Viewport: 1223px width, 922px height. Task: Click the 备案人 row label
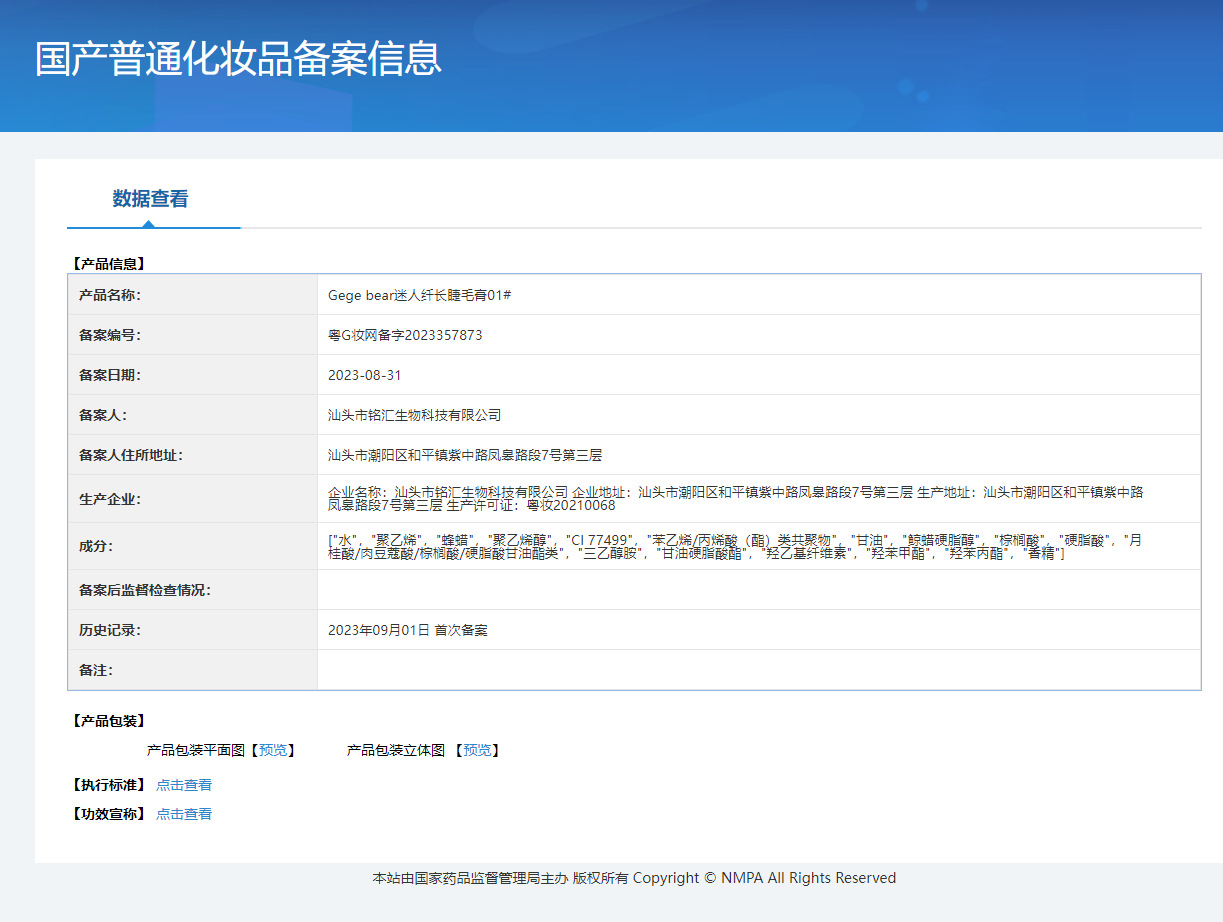click(103, 415)
